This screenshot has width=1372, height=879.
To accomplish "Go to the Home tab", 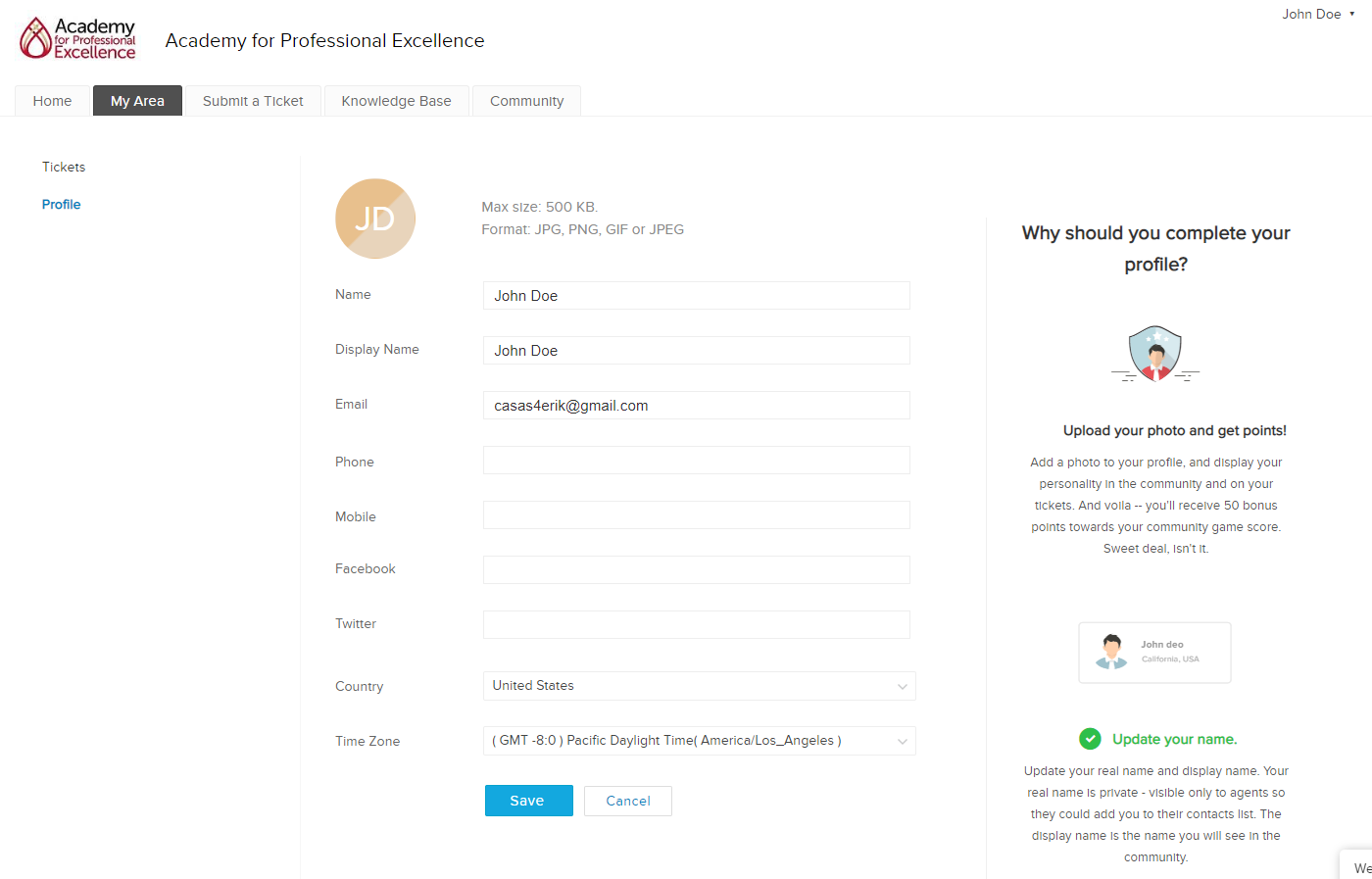I will (x=52, y=101).
